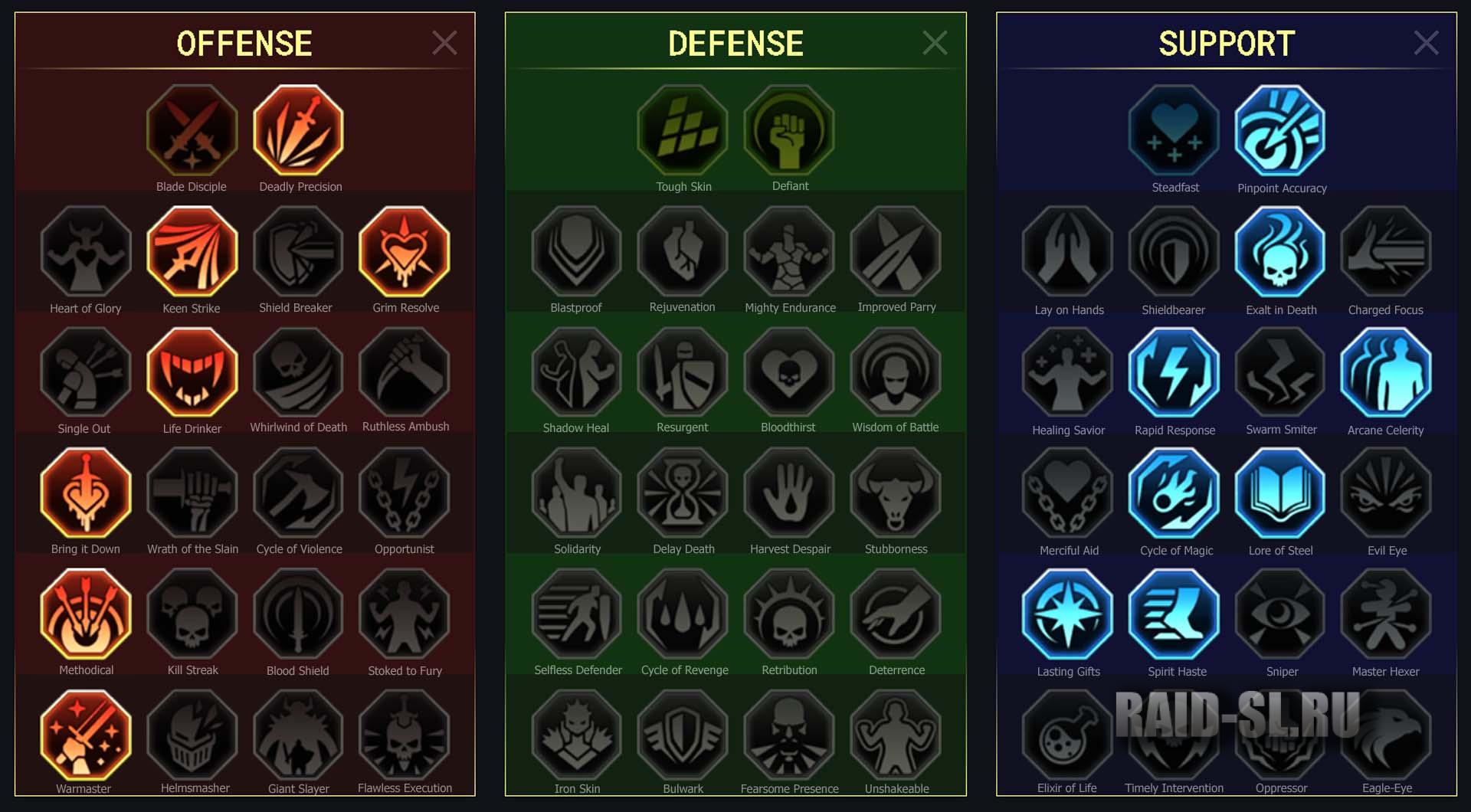Click the Evil Eye mastery icon

click(1386, 493)
